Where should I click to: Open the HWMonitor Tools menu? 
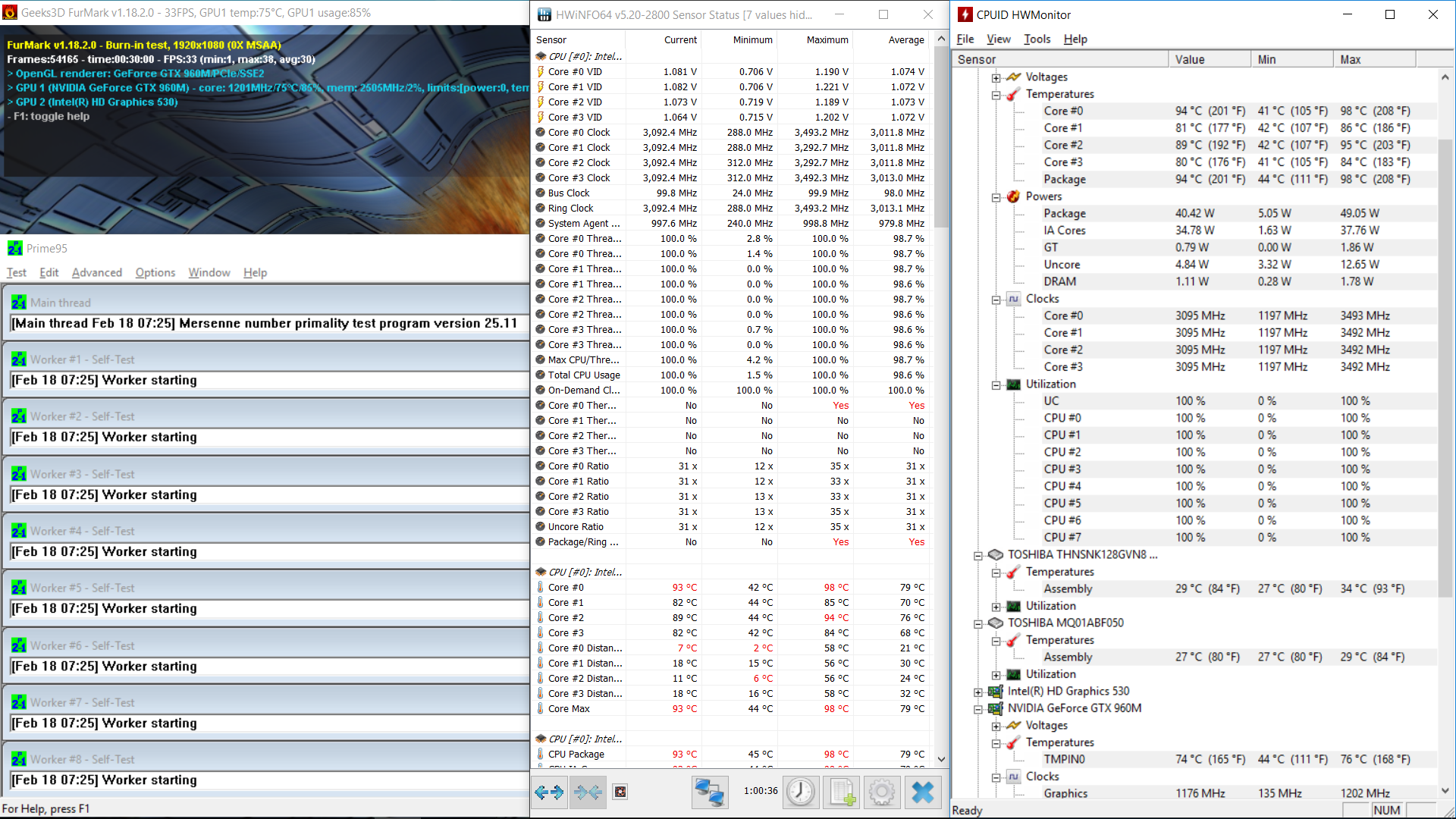(x=1037, y=39)
